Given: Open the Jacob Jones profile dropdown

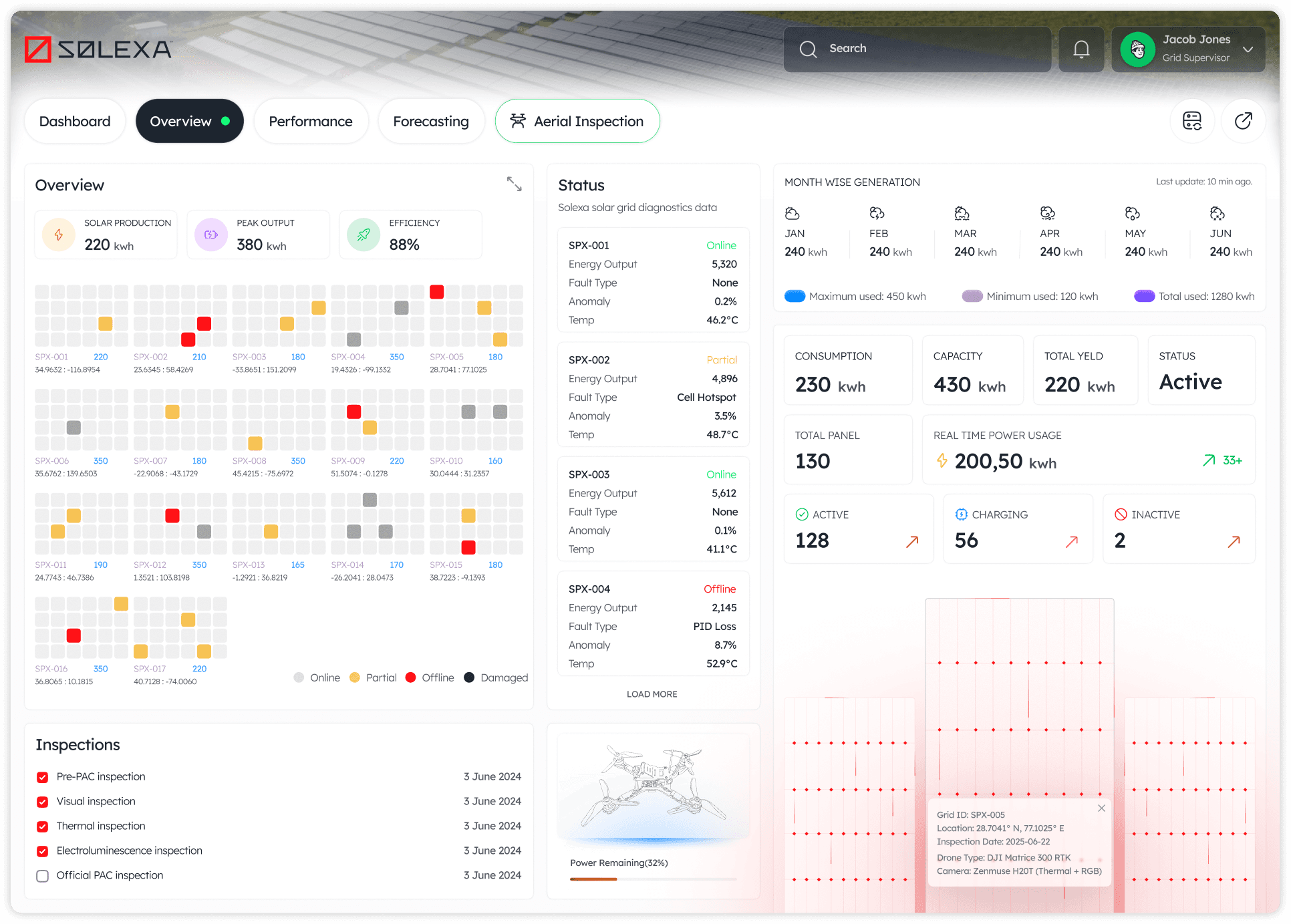Looking at the screenshot, I should pos(1247,49).
